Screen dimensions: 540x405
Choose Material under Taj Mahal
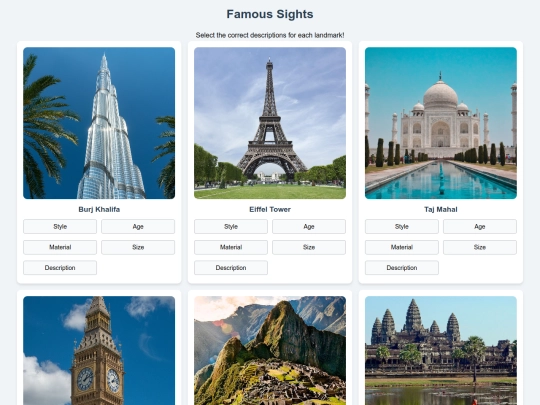[402, 247]
